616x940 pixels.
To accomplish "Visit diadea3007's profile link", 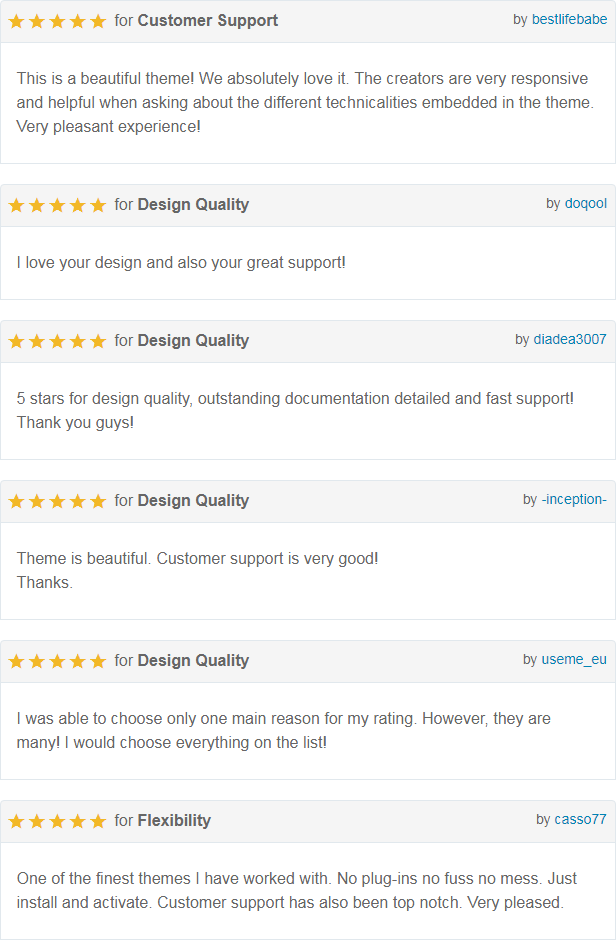I will 570,339.
